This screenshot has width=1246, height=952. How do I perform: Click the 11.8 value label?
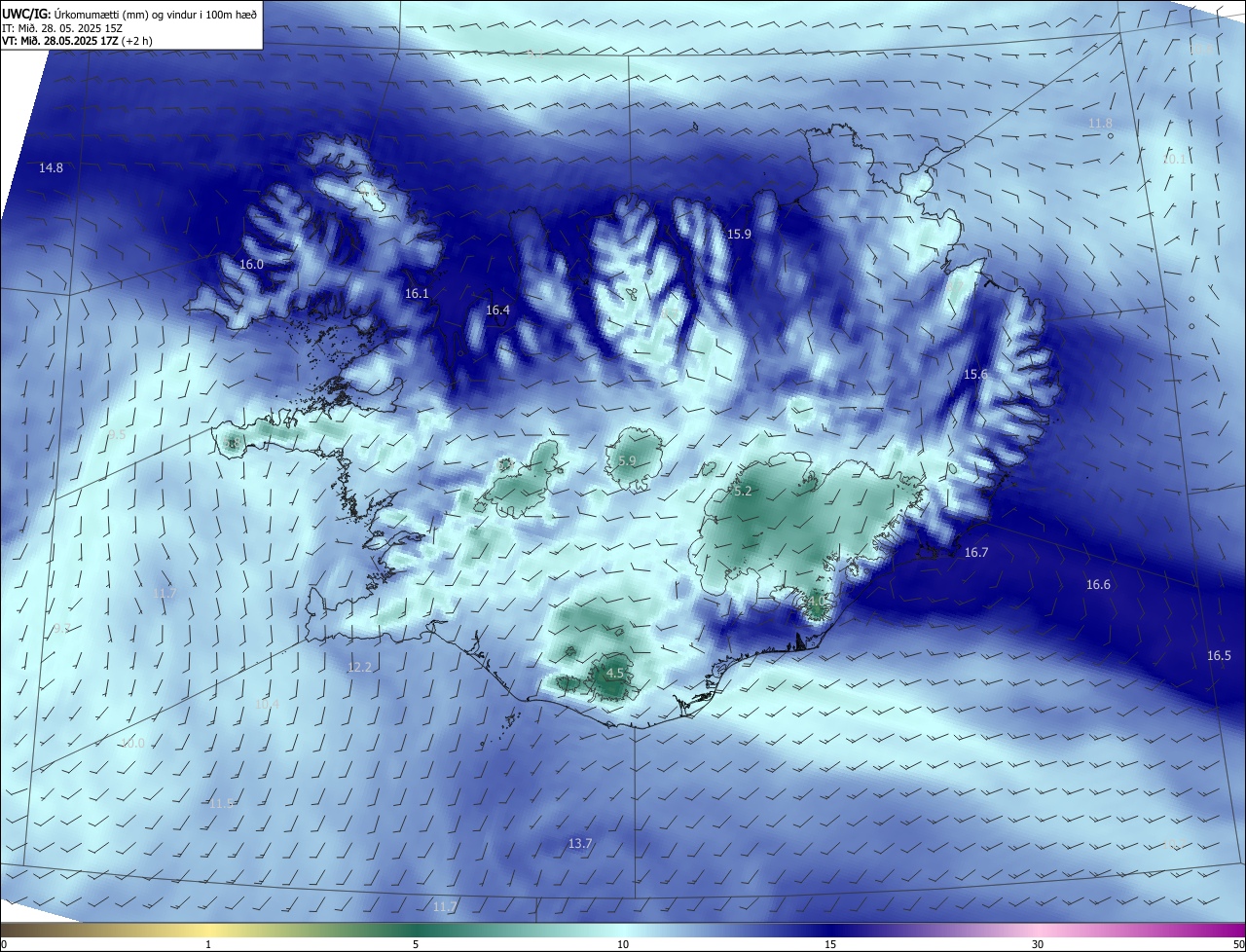click(1100, 124)
